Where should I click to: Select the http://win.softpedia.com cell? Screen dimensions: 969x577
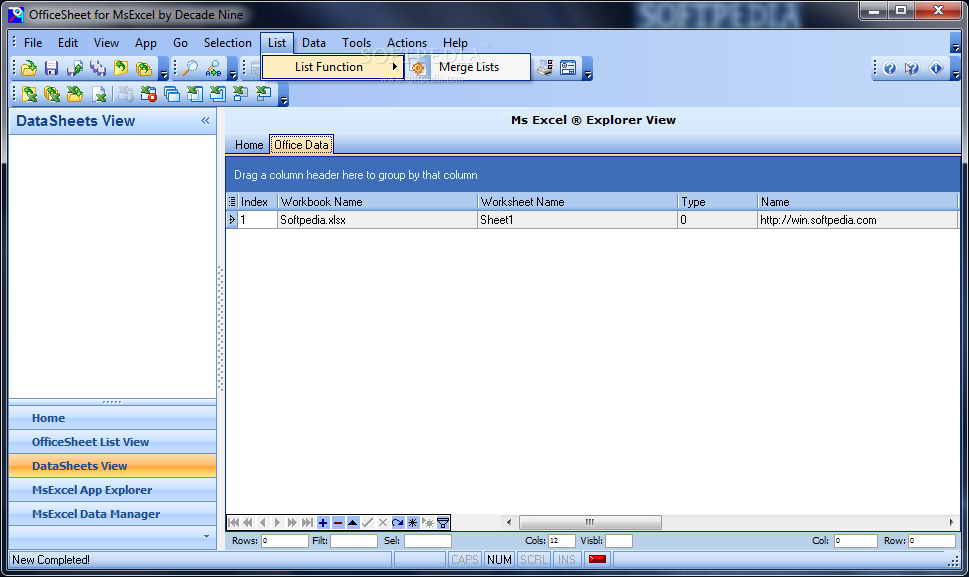pyautogui.click(x=857, y=219)
